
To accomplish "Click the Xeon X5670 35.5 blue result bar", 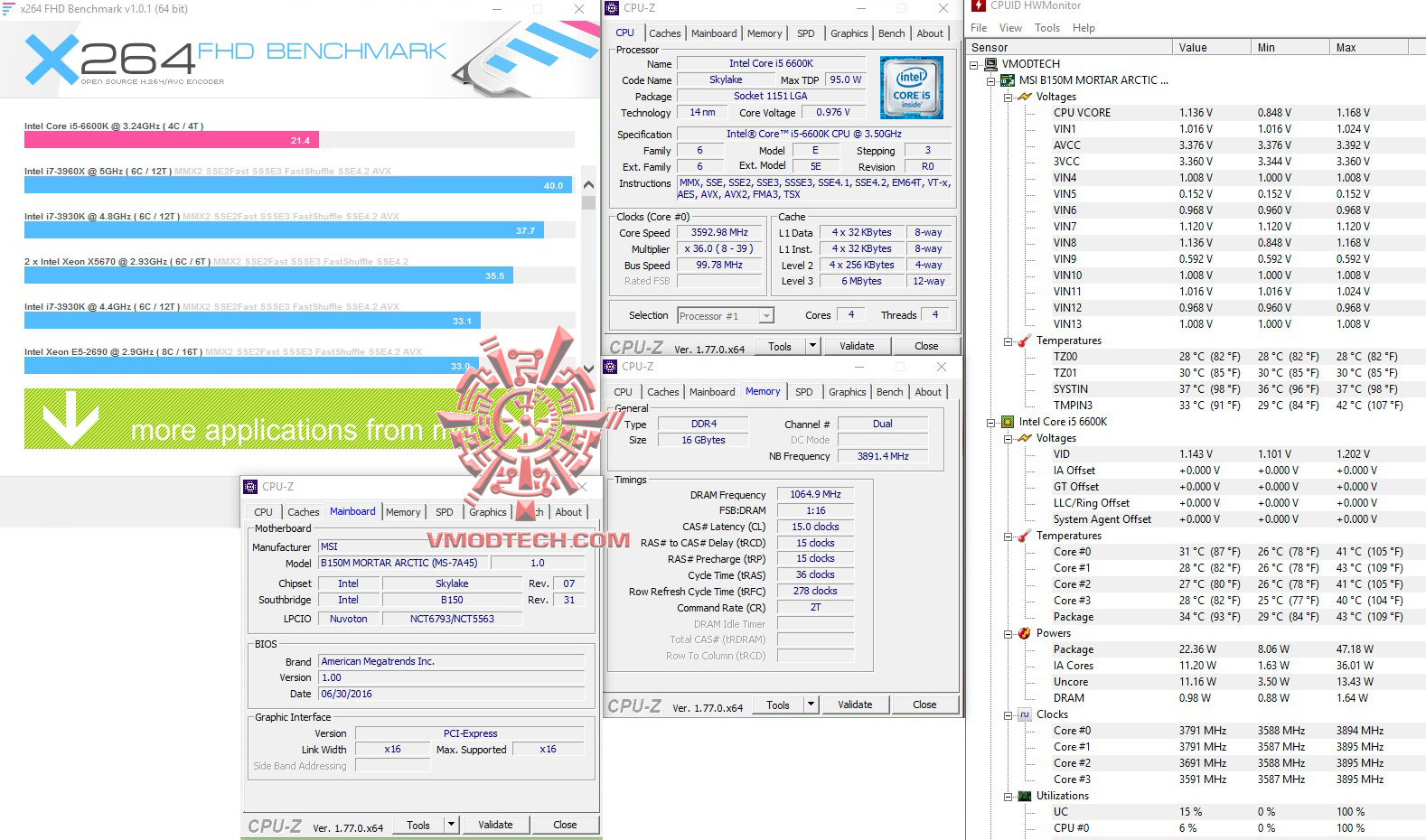I will click(x=268, y=275).
